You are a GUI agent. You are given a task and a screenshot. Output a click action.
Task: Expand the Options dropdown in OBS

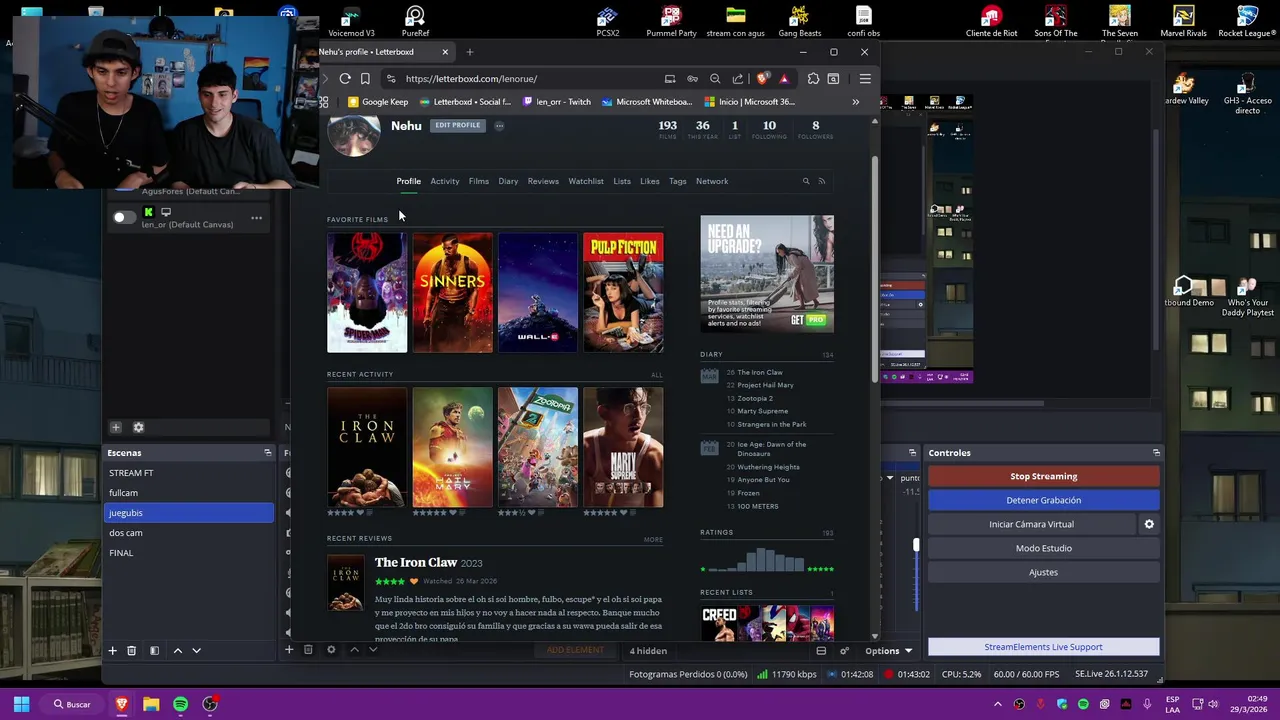pos(888,651)
